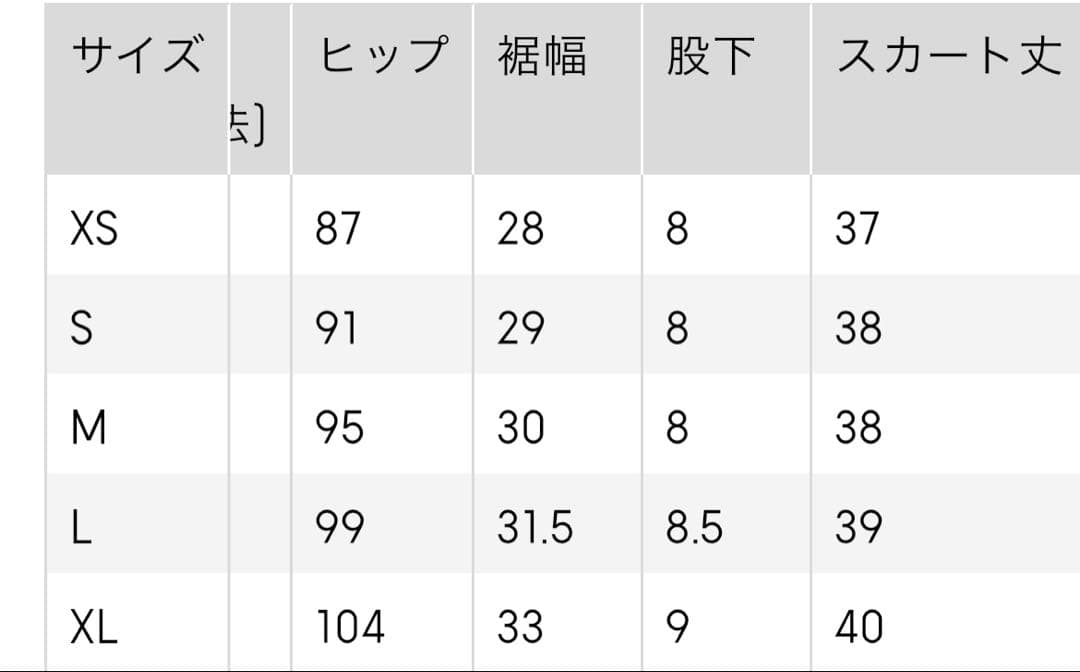The height and width of the screenshot is (672, 1080).
Task: Click the 裾幅 column header
Action: pos(542,56)
